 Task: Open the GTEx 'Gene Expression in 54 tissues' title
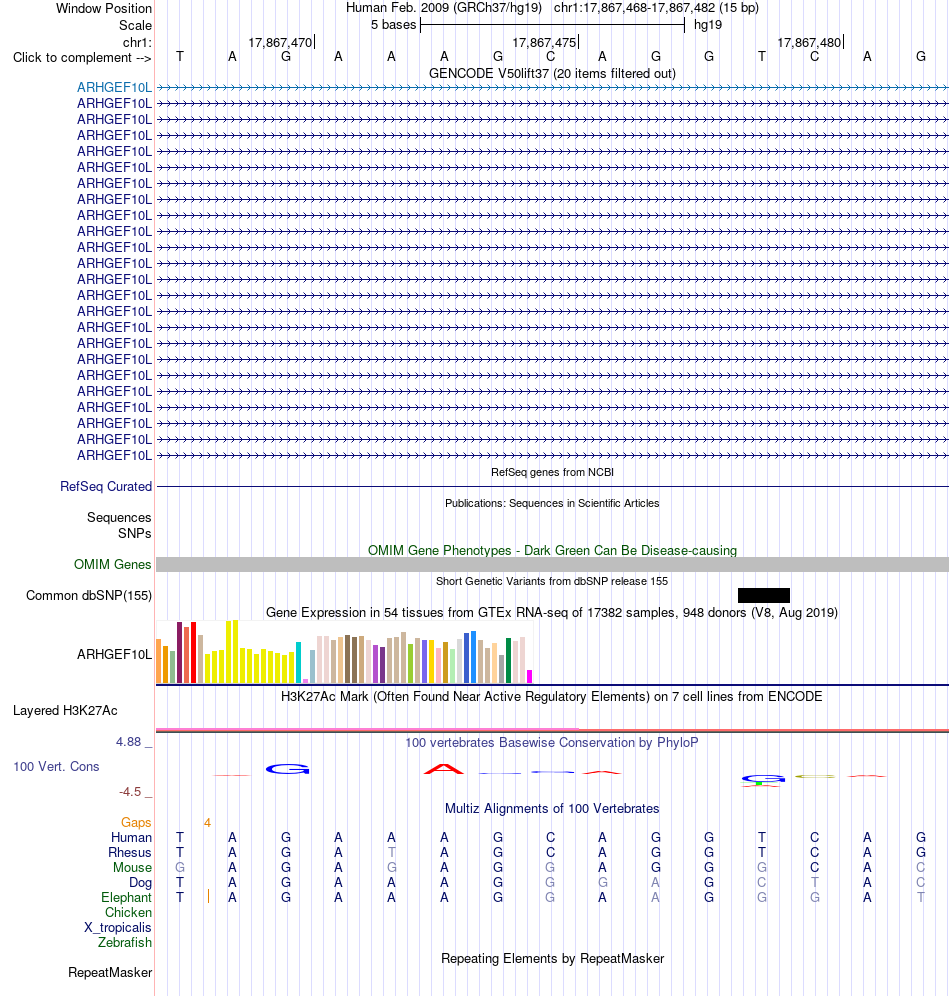point(552,612)
